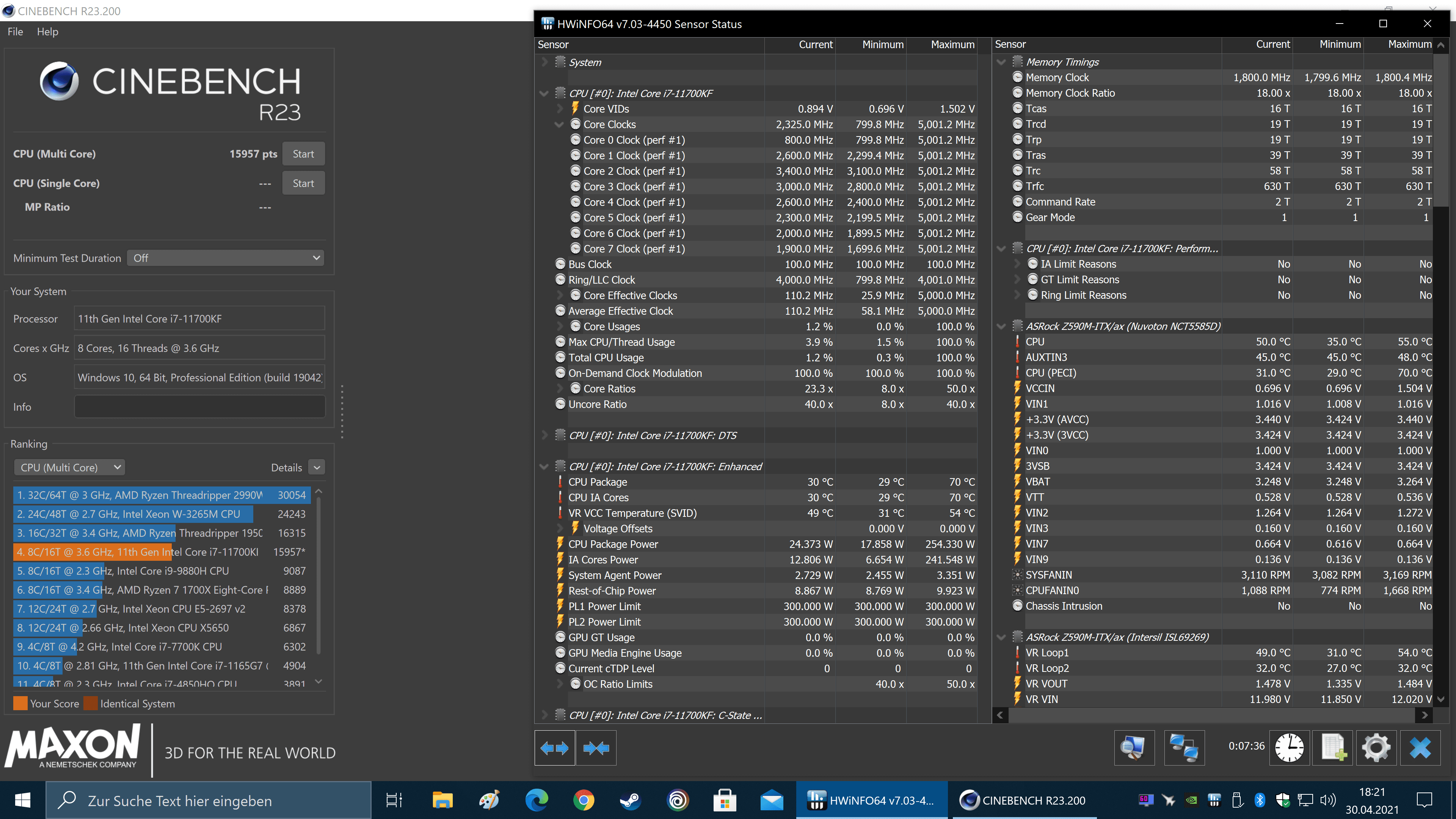Screen dimensions: 1456x819
Task: Switch to CINEBENCH R23.200 taskbar window
Action: point(1024,800)
